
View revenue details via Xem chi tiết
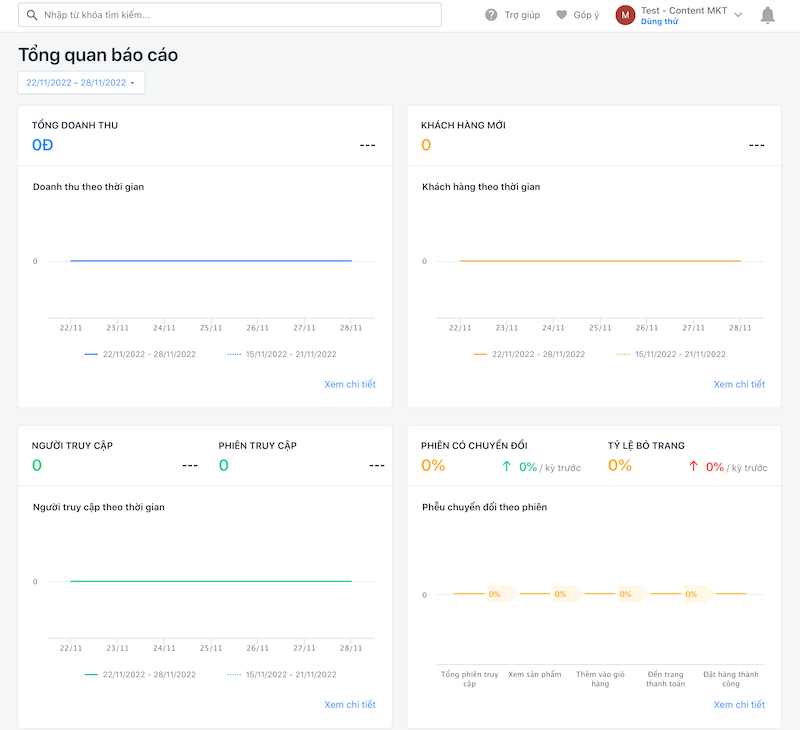point(350,384)
